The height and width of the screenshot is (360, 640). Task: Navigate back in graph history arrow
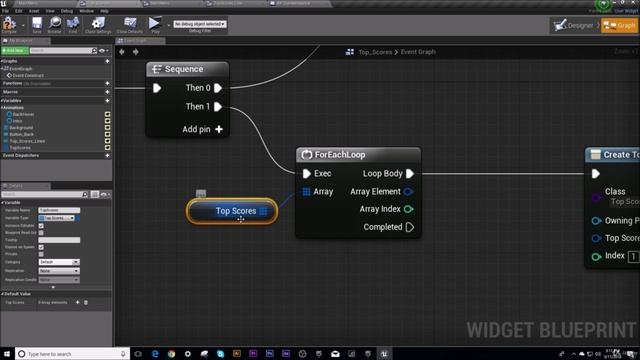point(122,52)
